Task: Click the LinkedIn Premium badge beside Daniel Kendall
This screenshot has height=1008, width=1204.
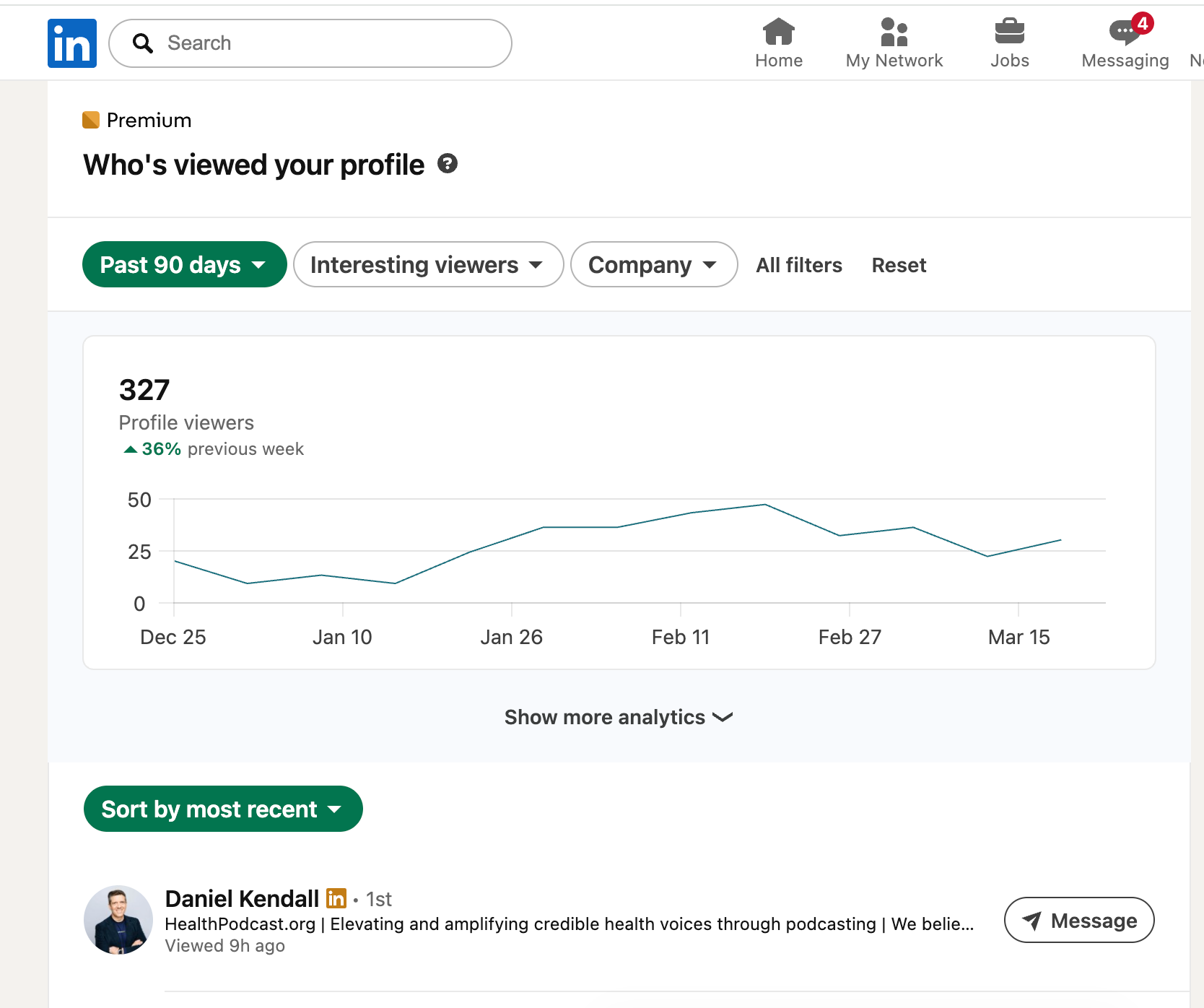Action: click(336, 898)
